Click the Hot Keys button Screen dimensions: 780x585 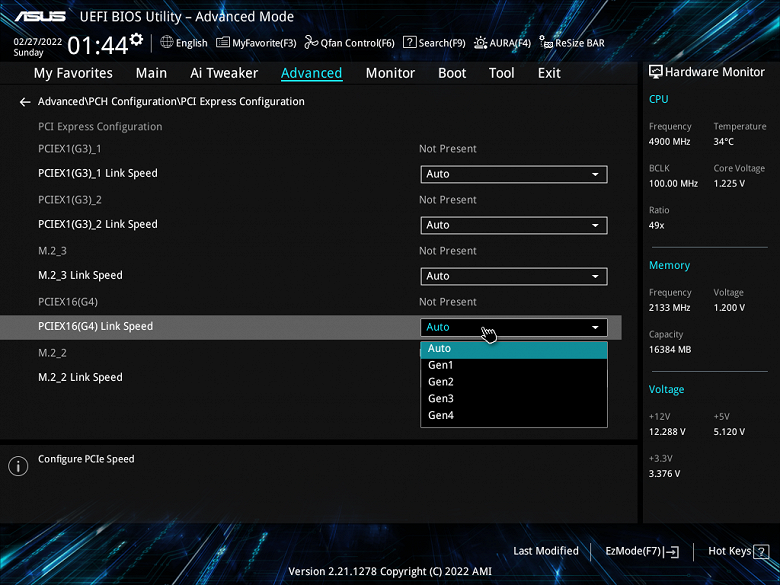point(738,551)
